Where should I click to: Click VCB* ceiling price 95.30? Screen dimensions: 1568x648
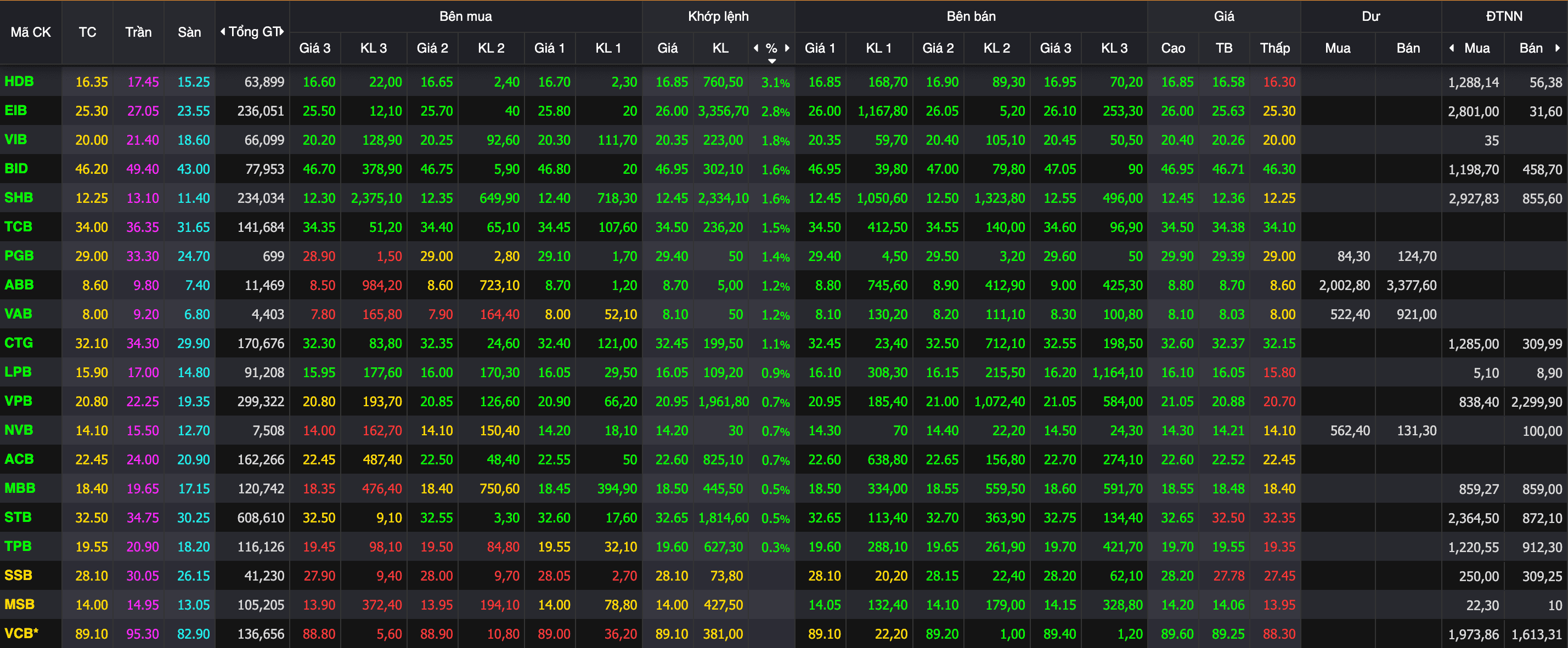[x=143, y=634]
